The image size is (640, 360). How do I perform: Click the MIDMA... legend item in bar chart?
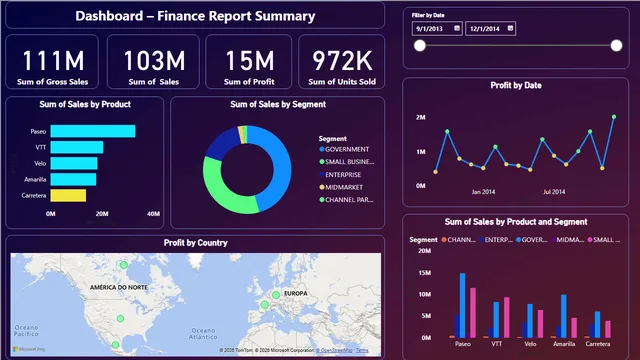pos(568,240)
